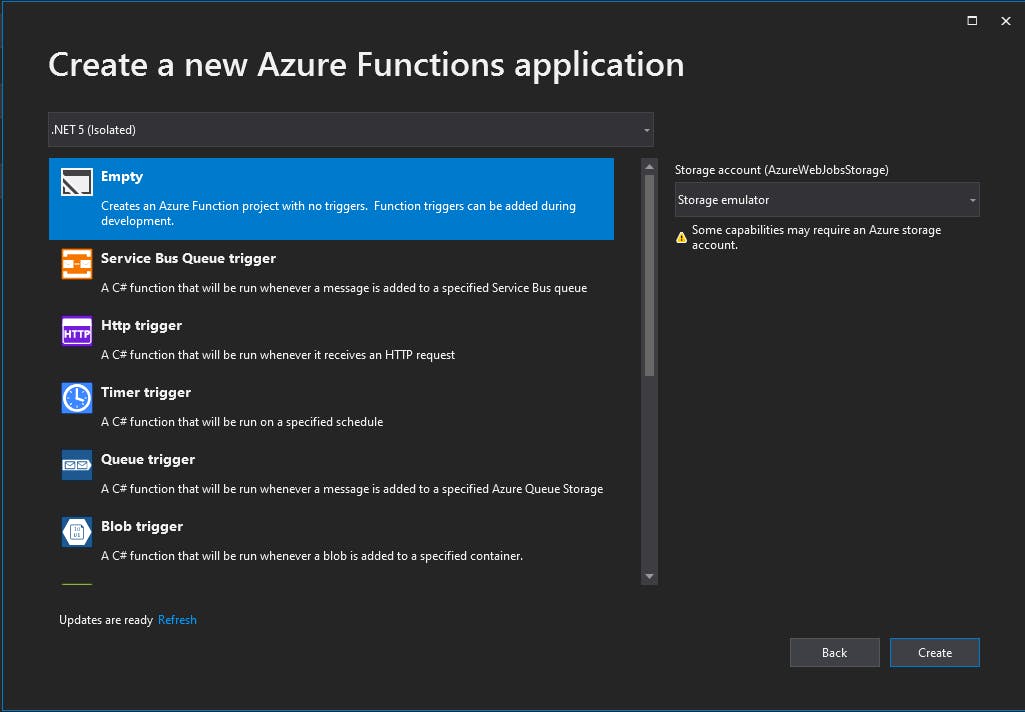This screenshot has height=712, width=1025.
Task: Go Back to the previous step
Action: coord(834,652)
